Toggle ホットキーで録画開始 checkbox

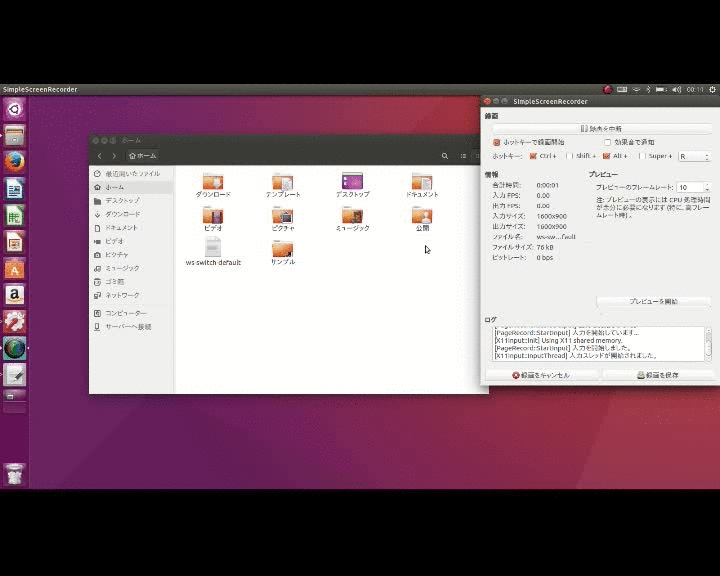pos(496,142)
